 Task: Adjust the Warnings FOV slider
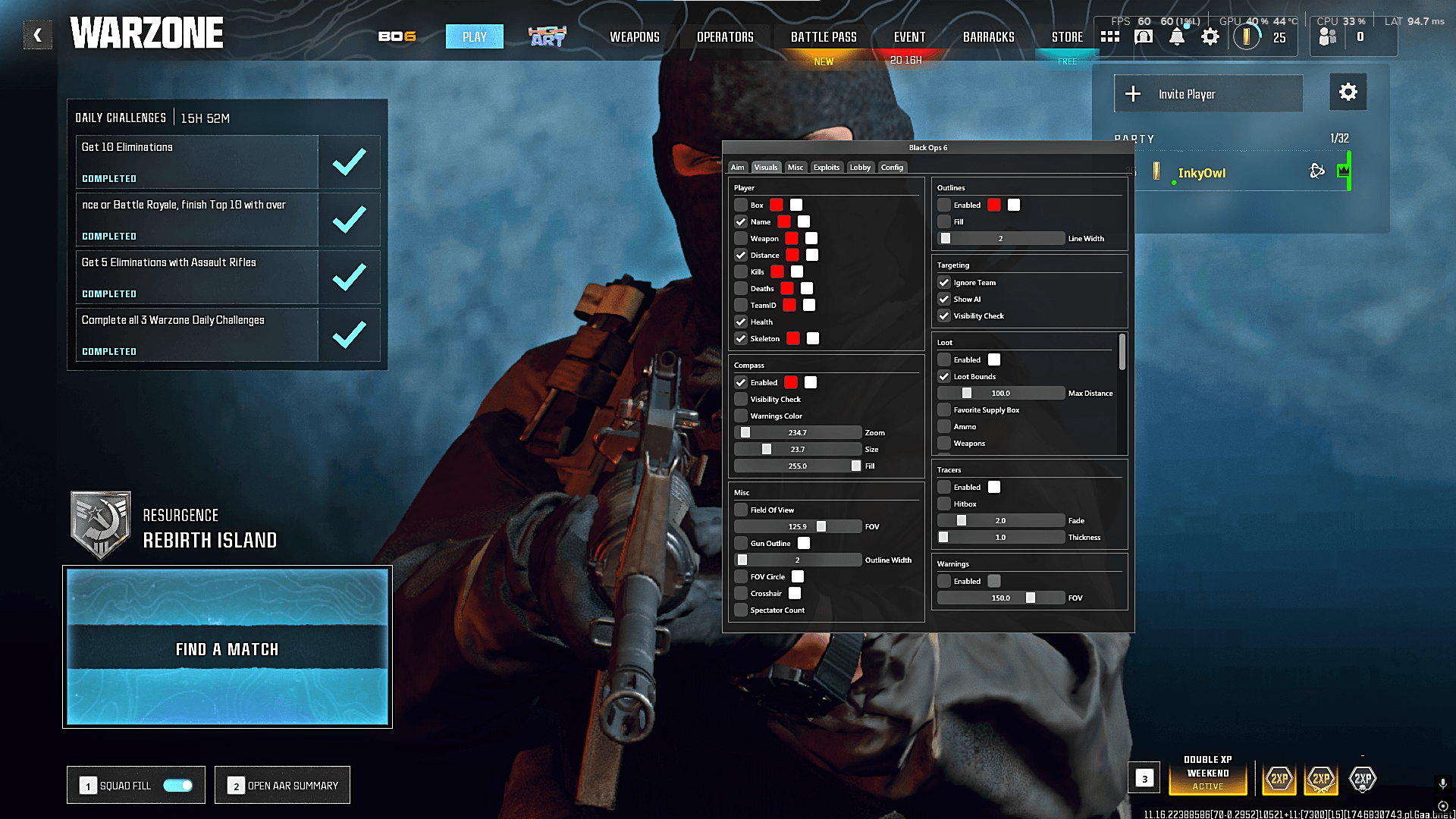(x=1001, y=598)
